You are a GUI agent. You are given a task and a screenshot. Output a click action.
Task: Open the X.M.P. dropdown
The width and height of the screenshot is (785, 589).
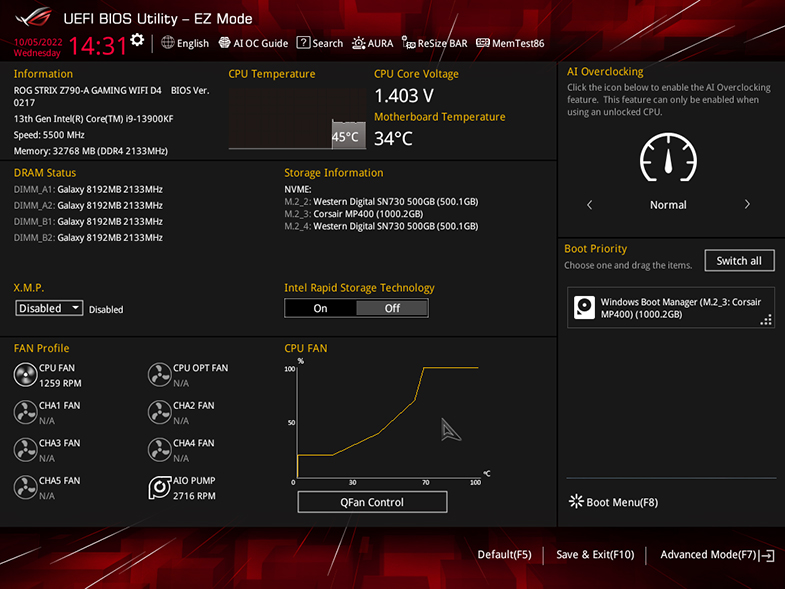pos(49,308)
